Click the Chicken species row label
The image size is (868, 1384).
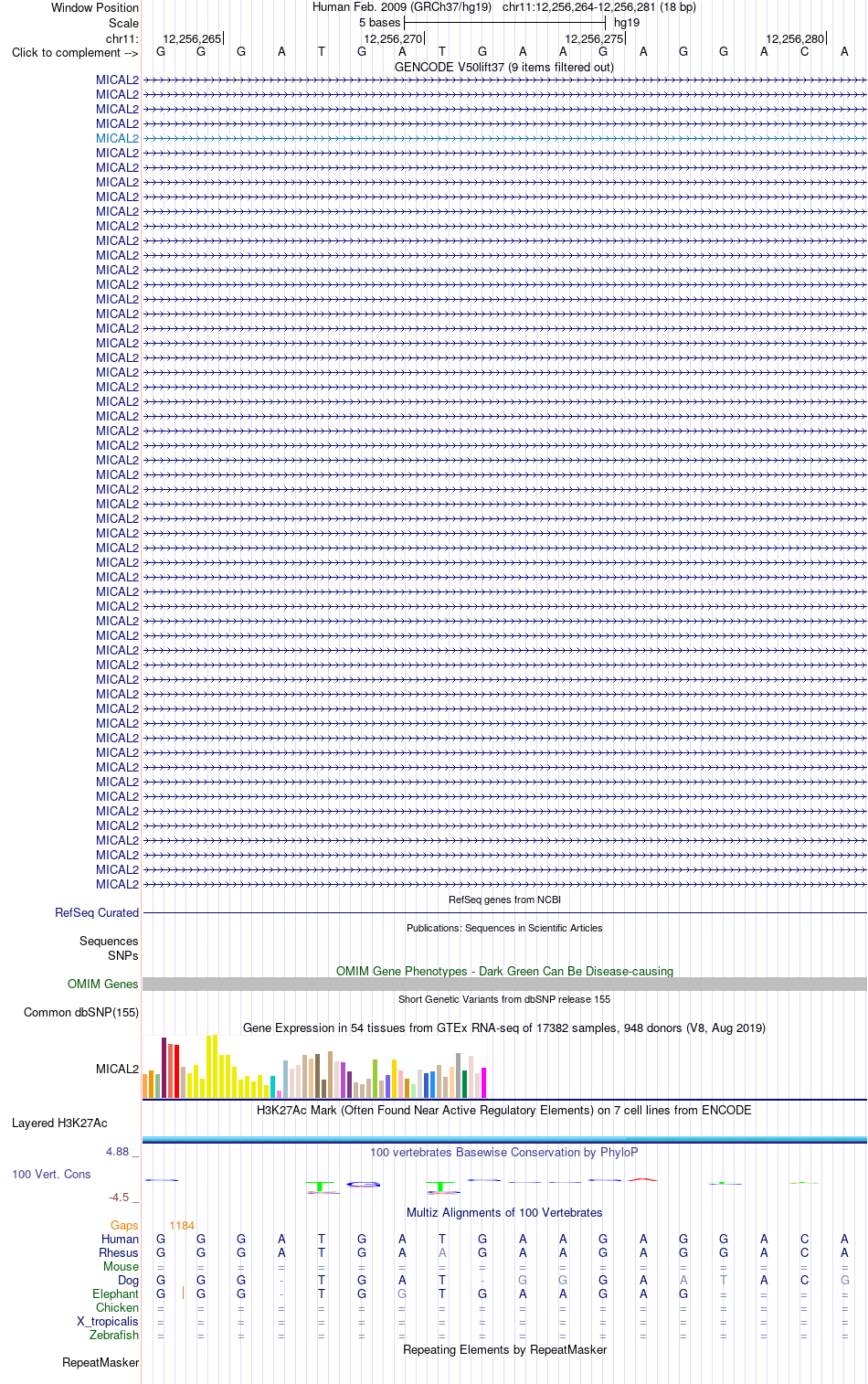(x=117, y=1307)
